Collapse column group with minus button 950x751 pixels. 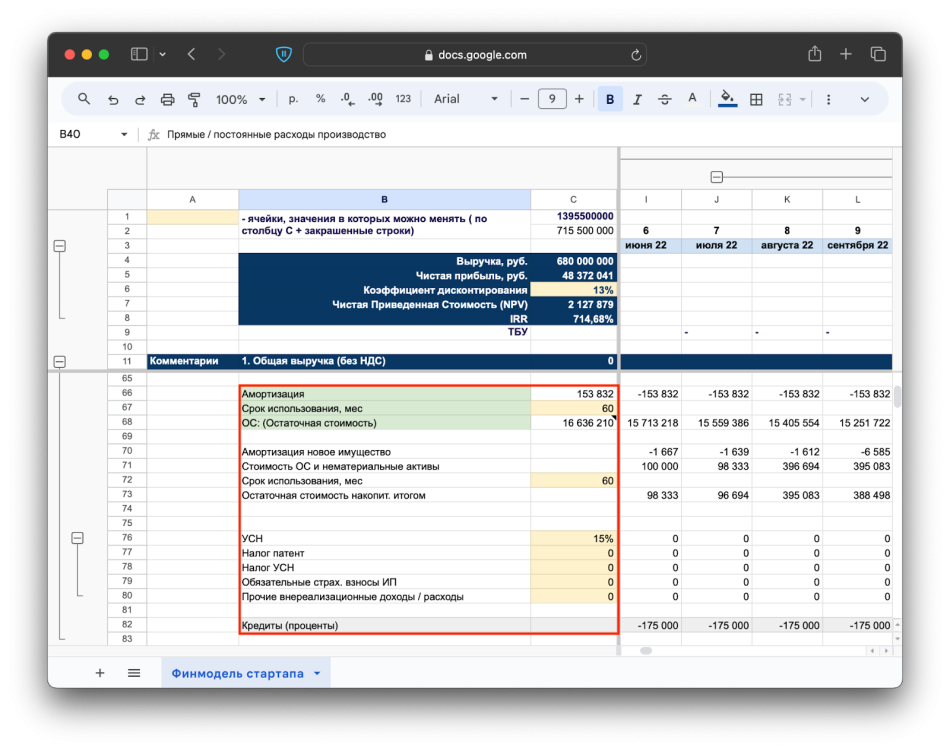coord(716,177)
